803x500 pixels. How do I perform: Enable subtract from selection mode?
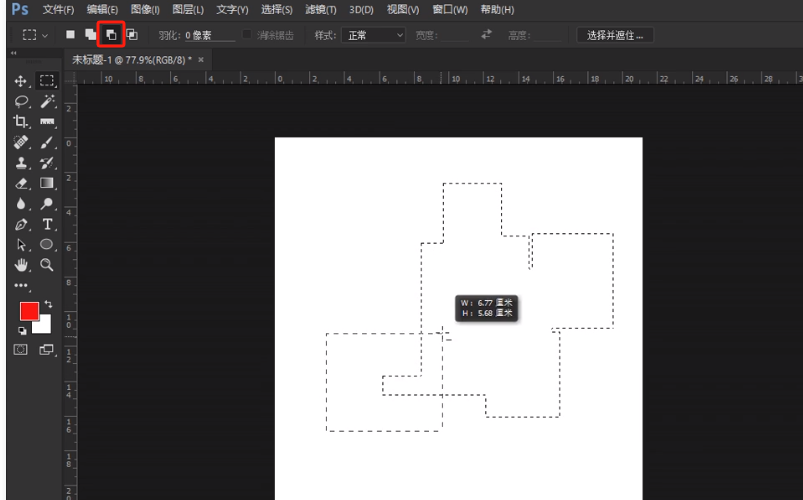point(111,35)
